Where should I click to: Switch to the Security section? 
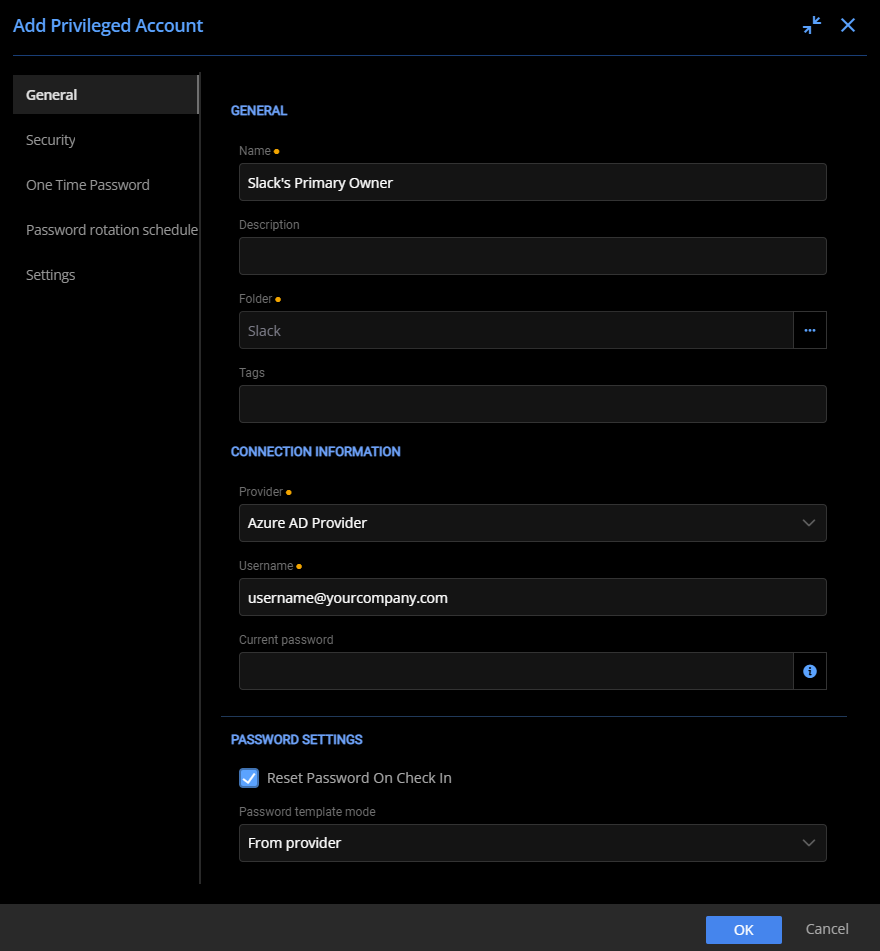click(x=51, y=140)
